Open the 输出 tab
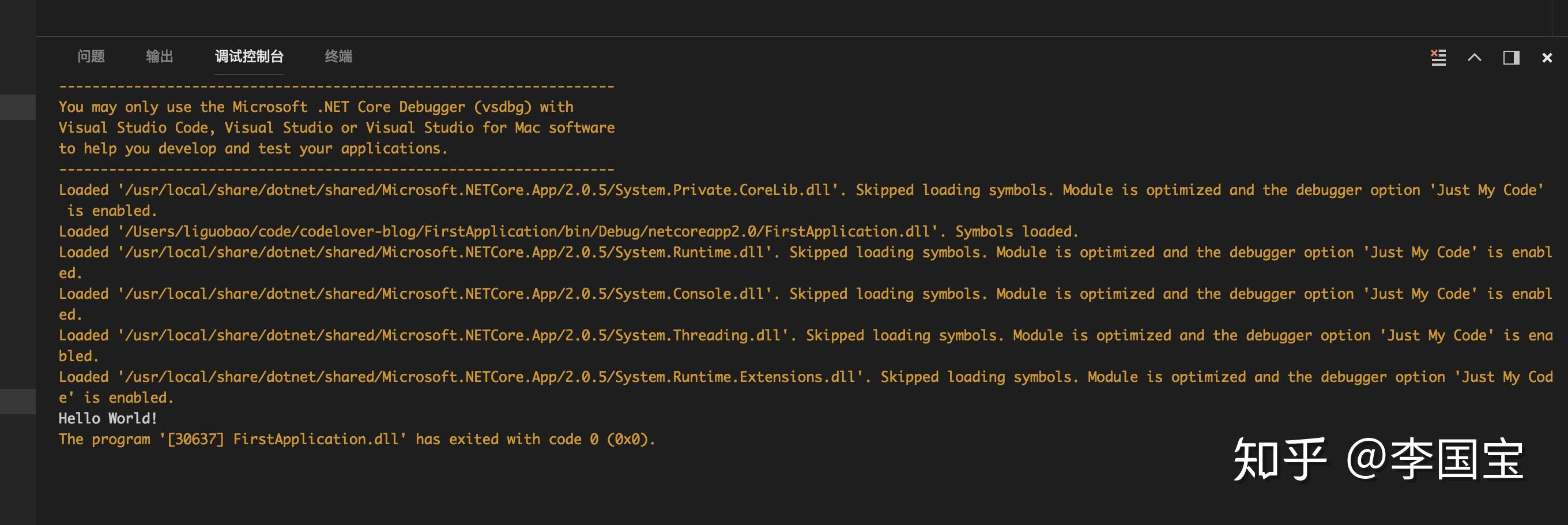Screen dimensions: 1568x525 point(160,56)
